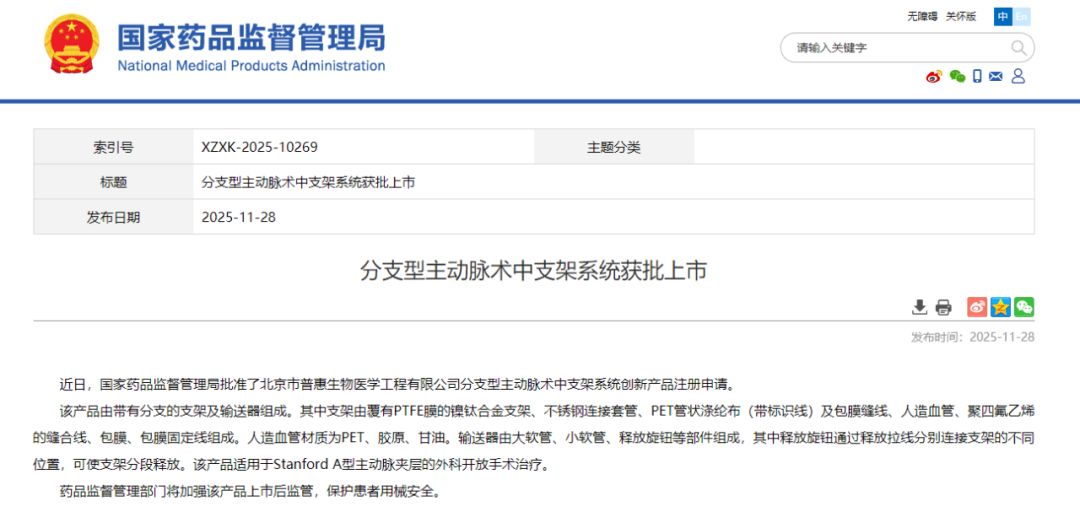Click National Medical Products Administration text
The height and width of the screenshot is (512, 1080).
pyautogui.click(x=251, y=66)
